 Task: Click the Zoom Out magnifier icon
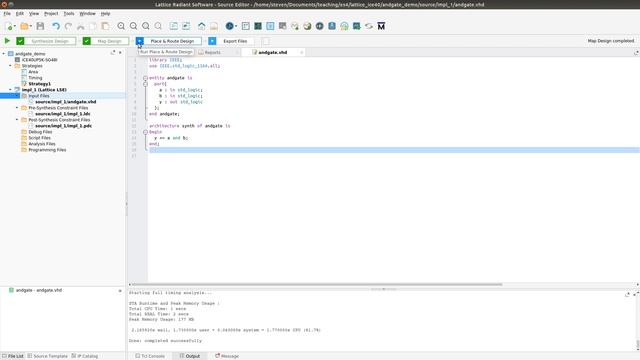133,26
